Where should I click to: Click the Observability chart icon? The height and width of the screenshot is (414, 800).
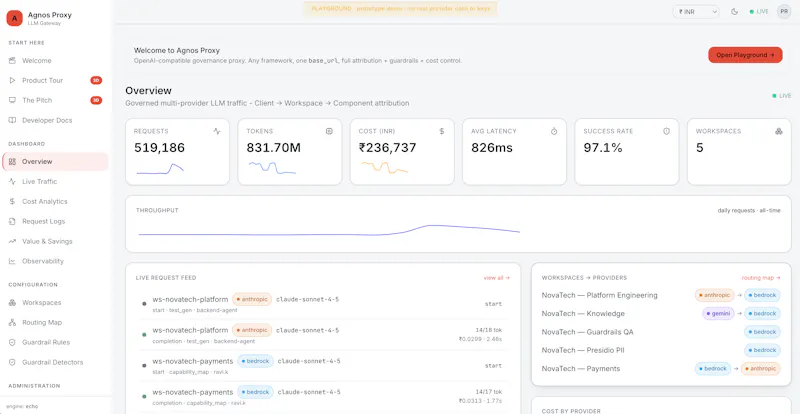click(12, 261)
